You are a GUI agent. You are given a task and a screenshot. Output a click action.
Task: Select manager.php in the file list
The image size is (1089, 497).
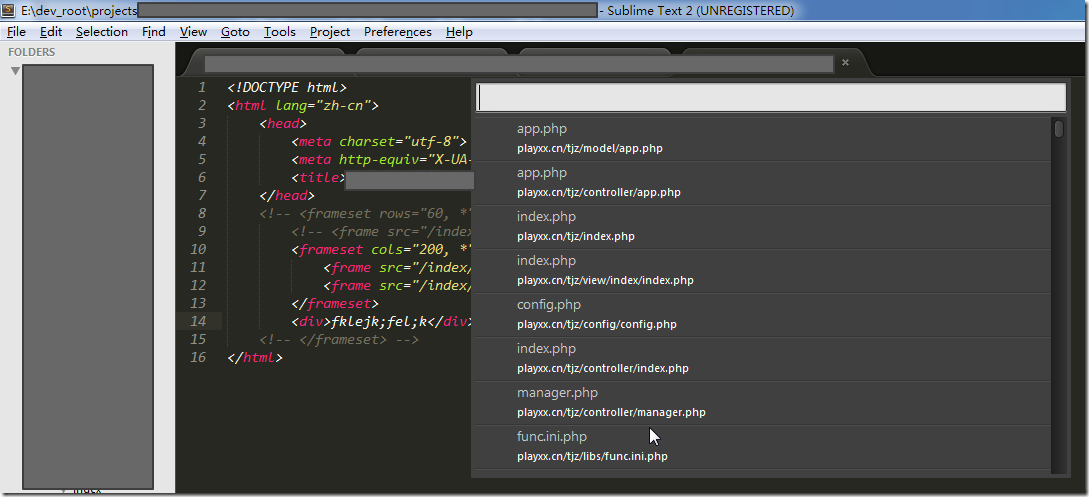pos(763,403)
